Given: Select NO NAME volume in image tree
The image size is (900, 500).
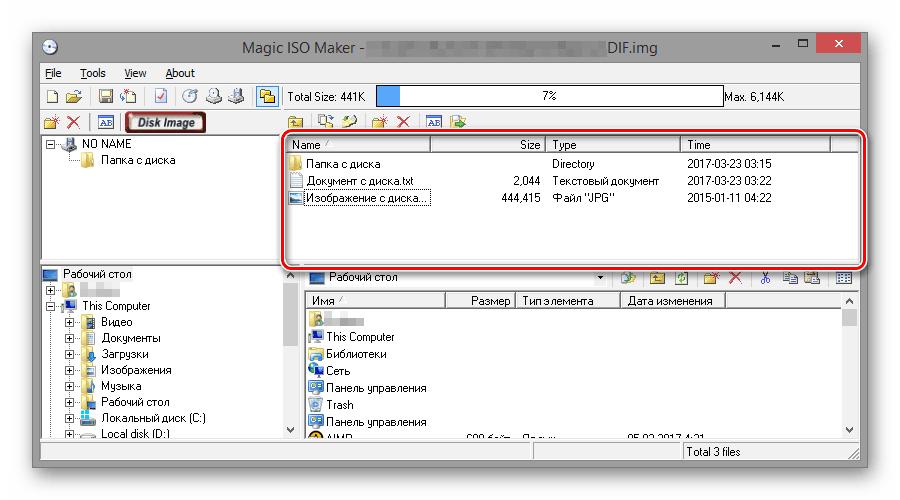Looking at the screenshot, I should [x=106, y=144].
